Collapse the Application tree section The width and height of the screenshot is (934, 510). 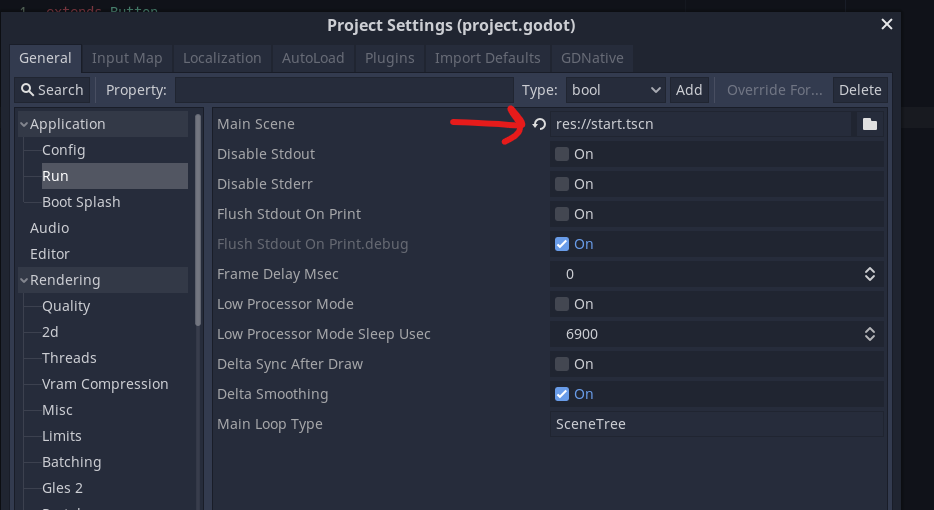(24, 124)
